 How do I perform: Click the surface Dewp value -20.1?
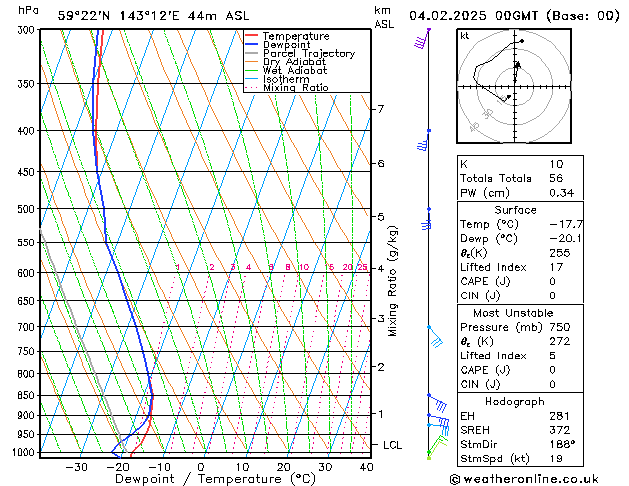tap(565, 239)
